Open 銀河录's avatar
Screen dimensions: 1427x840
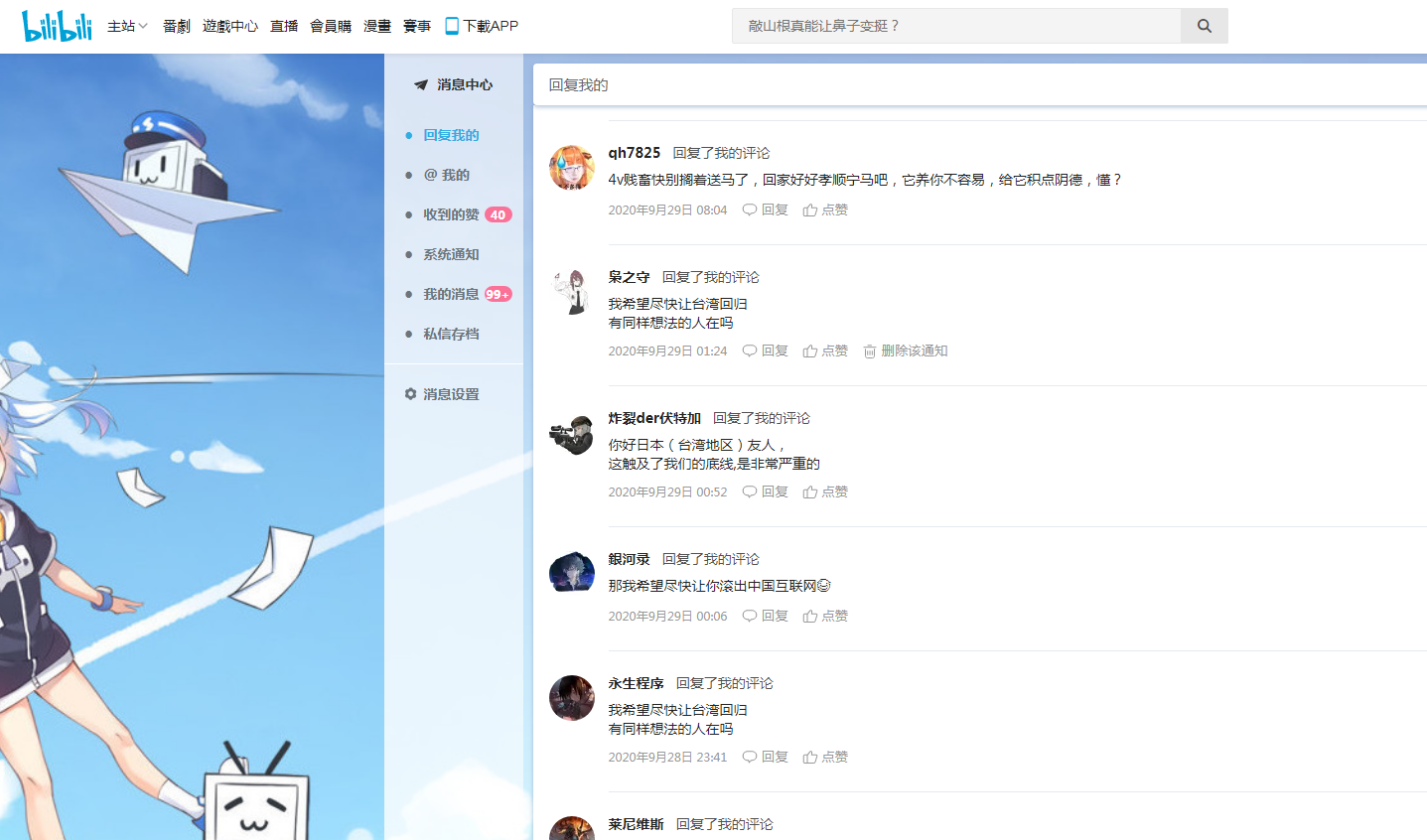(x=572, y=574)
